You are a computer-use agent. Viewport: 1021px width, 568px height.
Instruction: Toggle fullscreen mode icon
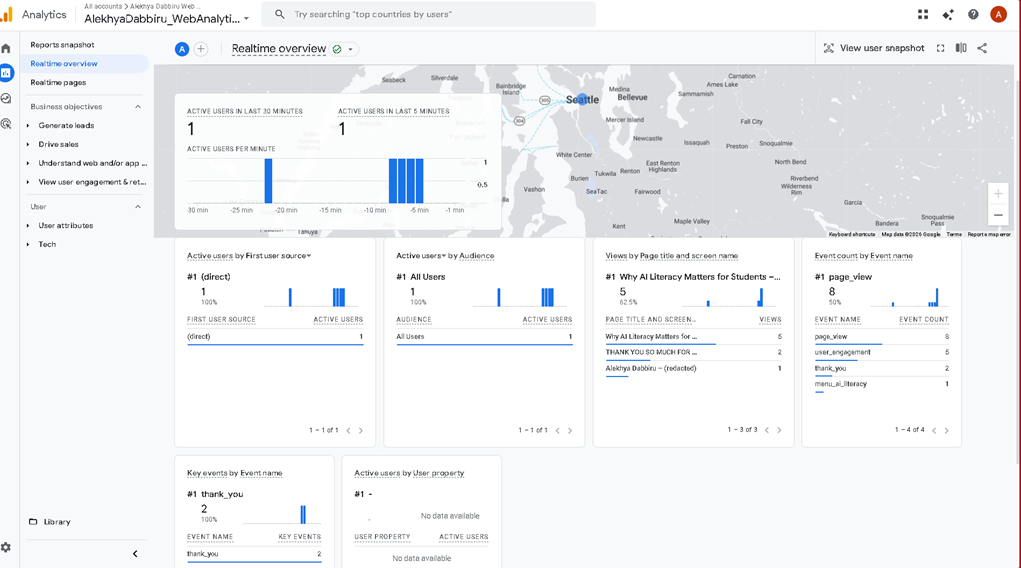tap(940, 48)
